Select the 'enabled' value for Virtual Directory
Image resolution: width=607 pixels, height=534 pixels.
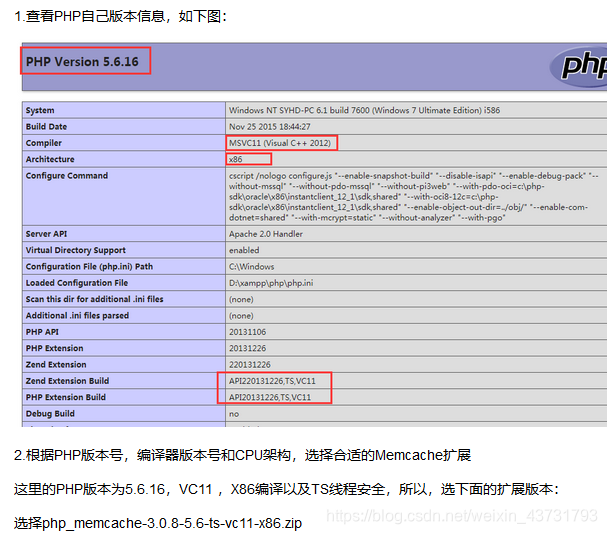[244, 250]
